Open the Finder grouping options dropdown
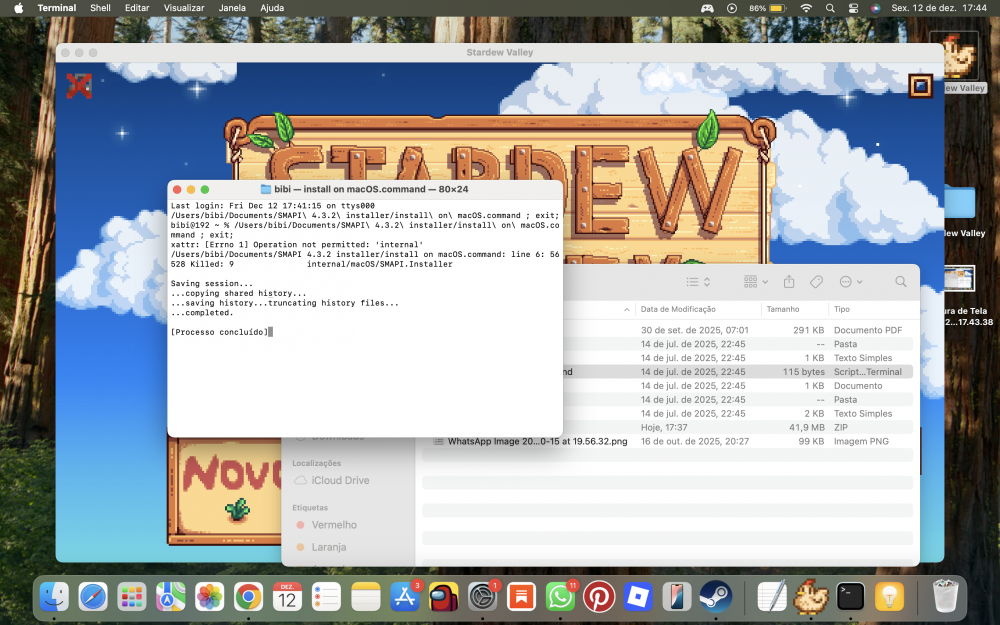Image resolution: width=1000 pixels, height=625 pixels. (756, 282)
